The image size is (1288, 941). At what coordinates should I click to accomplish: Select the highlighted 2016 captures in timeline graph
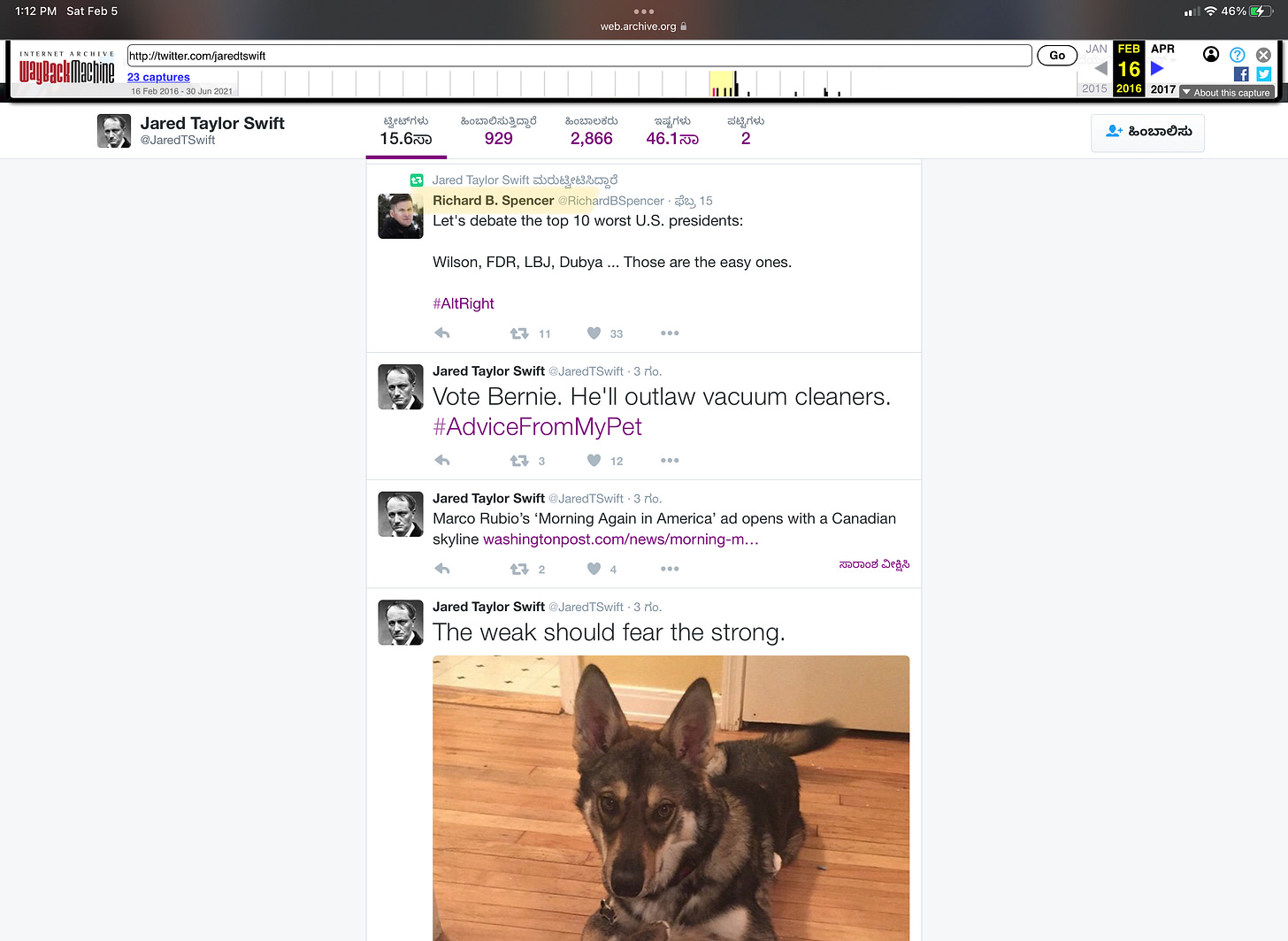click(x=722, y=84)
